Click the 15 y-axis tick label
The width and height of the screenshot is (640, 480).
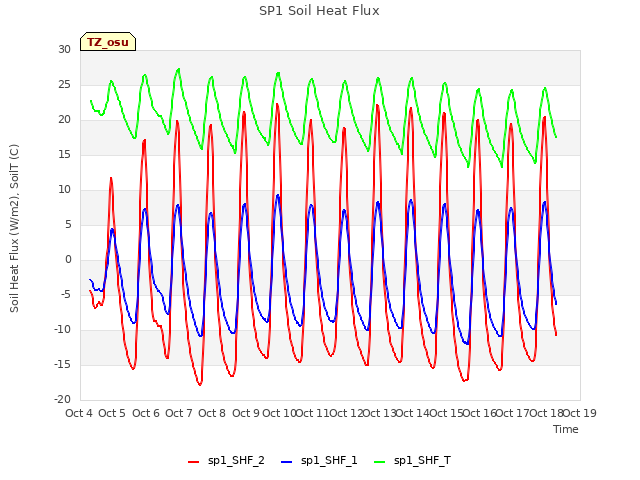click(64, 154)
